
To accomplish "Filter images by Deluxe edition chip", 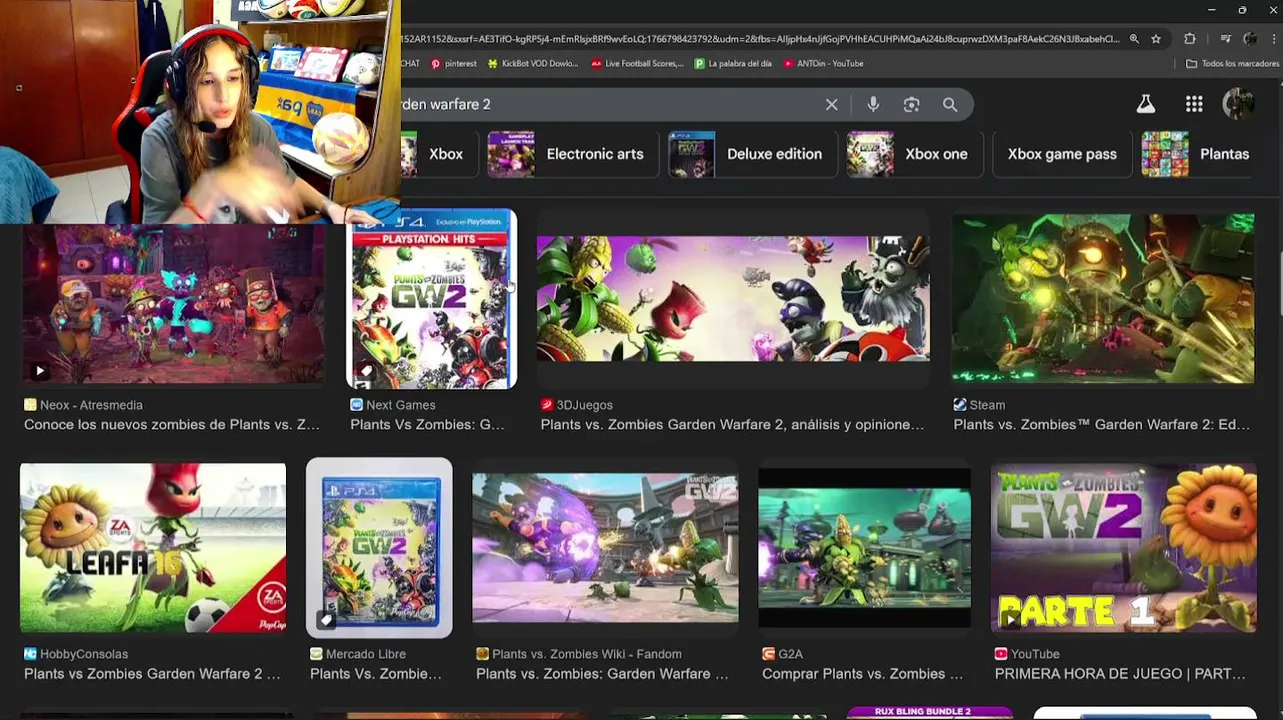I will (752, 154).
